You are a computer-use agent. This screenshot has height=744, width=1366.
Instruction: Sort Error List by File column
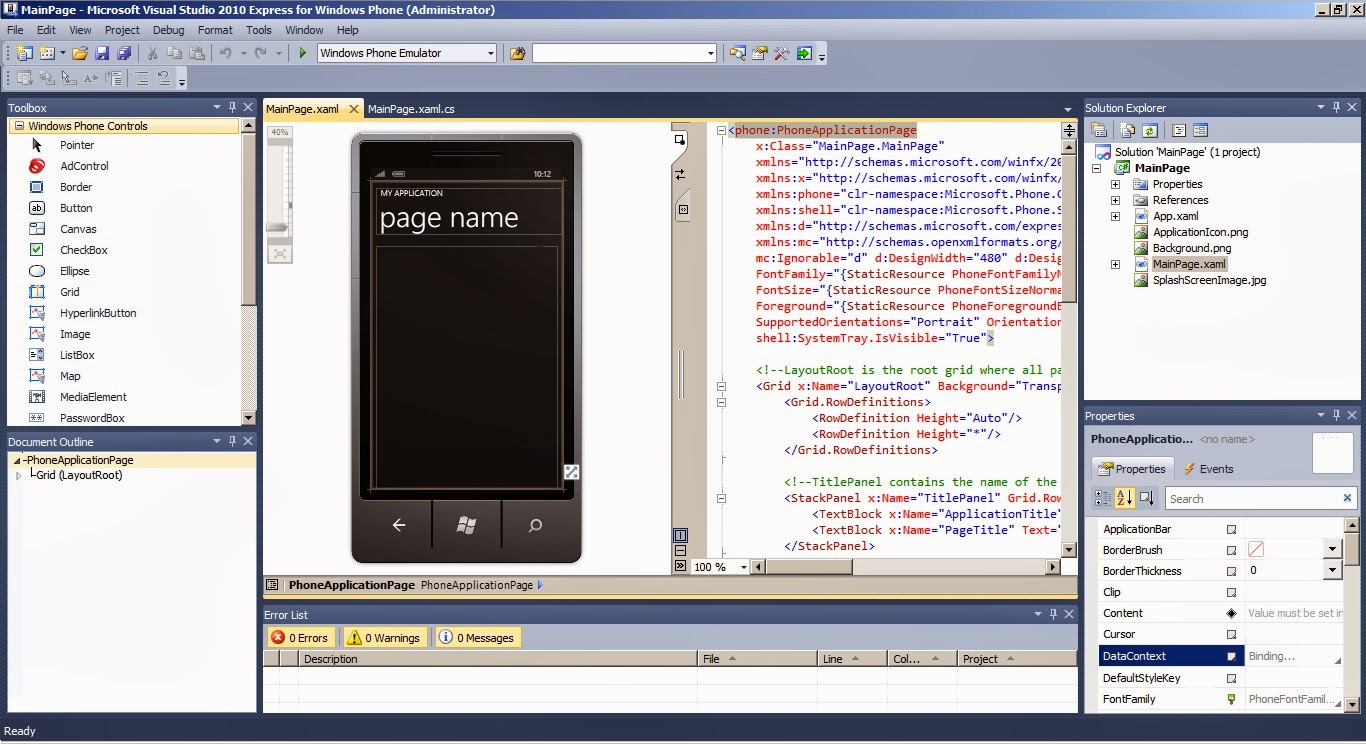click(x=758, y=659)
